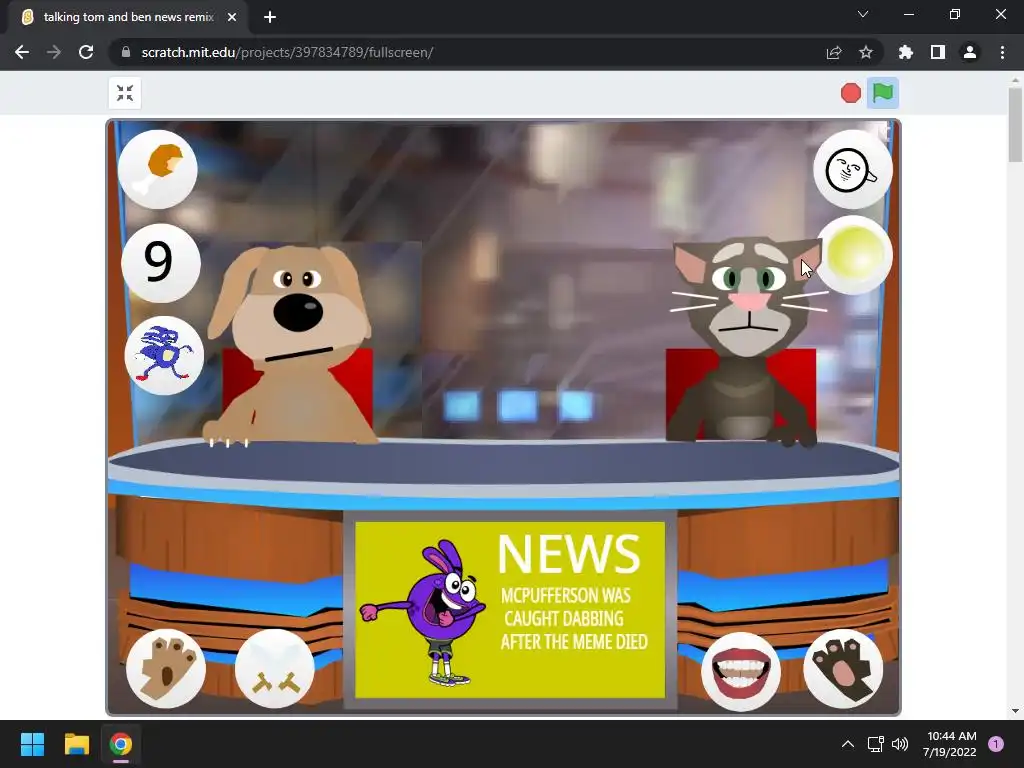
Task: Open the tab search dropdown chevron
Action: point(863,14)
